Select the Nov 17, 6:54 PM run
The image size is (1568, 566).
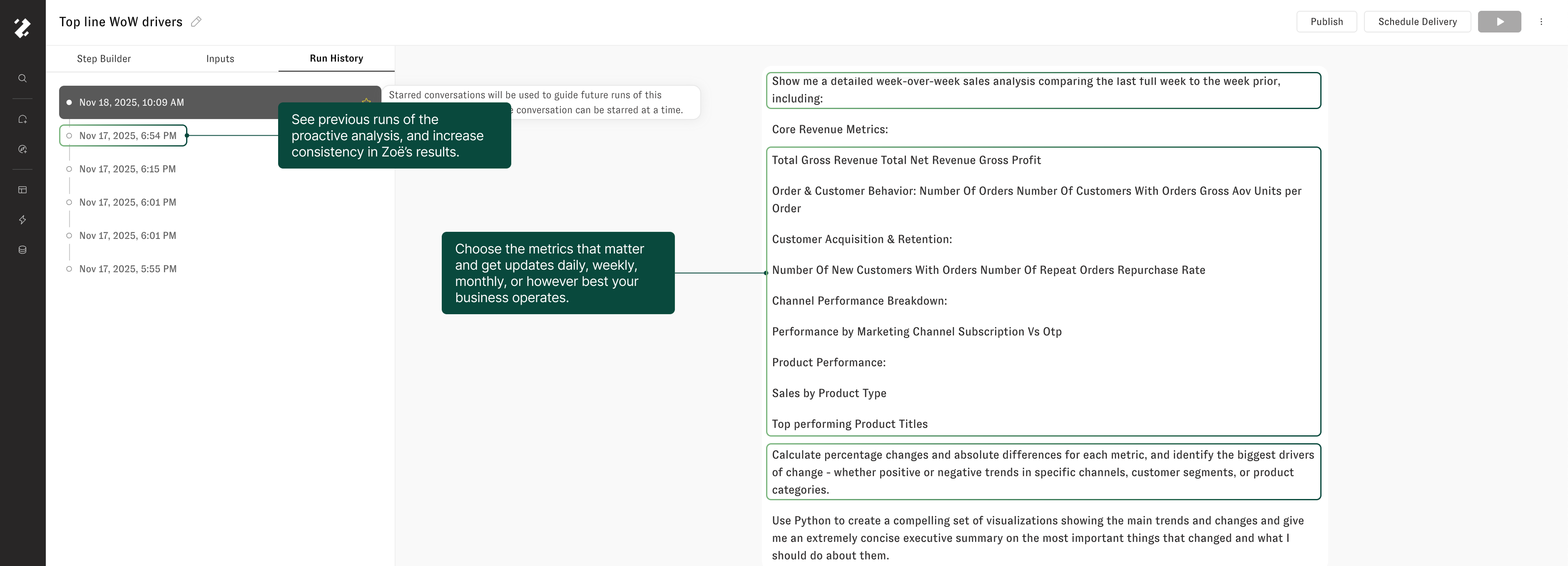coord(127,136)
